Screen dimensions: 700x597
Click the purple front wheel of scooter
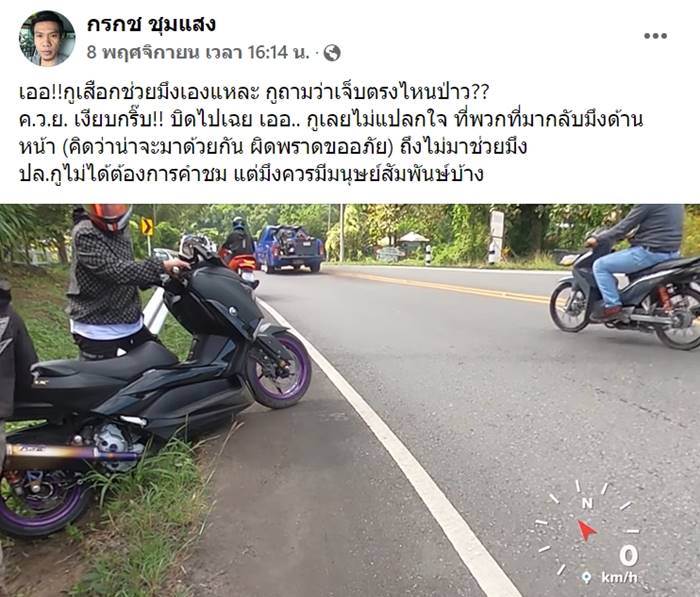(x=279, y=370)
